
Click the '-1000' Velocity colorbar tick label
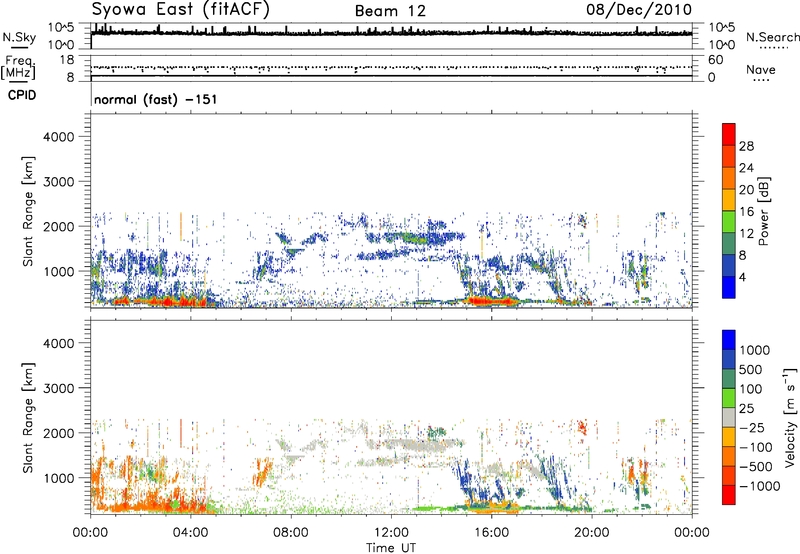click(759, 486)
